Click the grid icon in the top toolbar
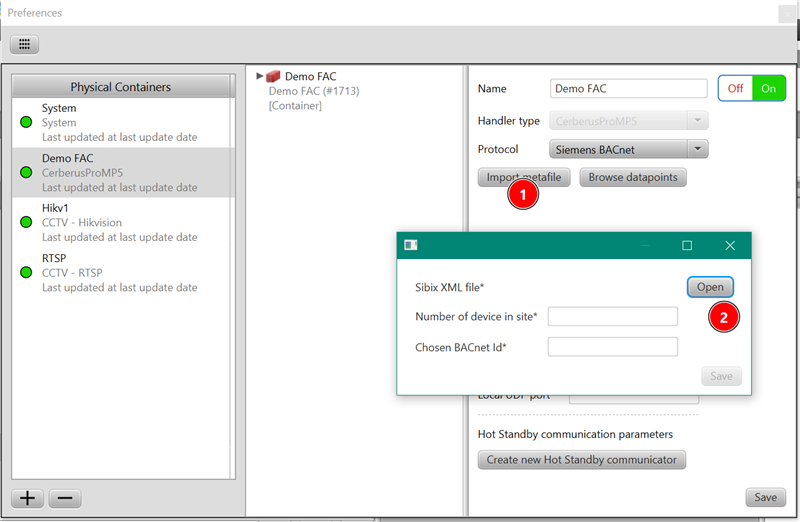Image resolution: width=800 pixels, height=522 pixels. tap(24, 44)
